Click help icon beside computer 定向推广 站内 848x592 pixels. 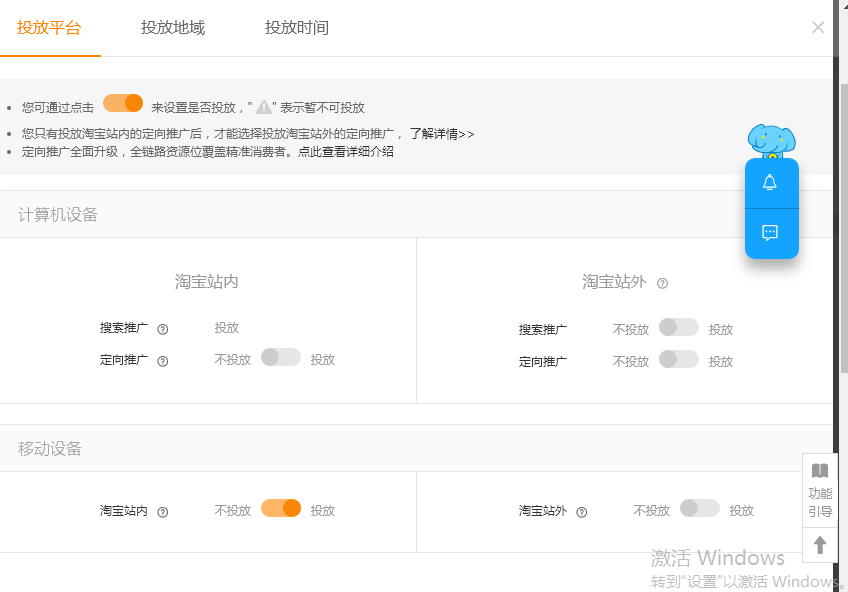click(x=162, y=361)
